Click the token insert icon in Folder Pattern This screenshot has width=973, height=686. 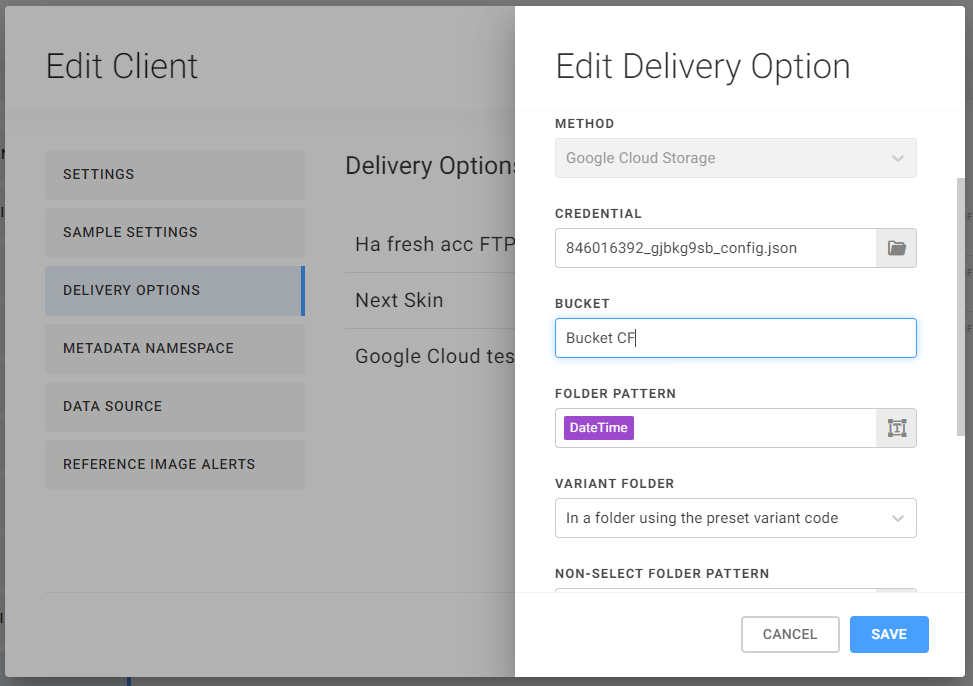pos(896,428)
